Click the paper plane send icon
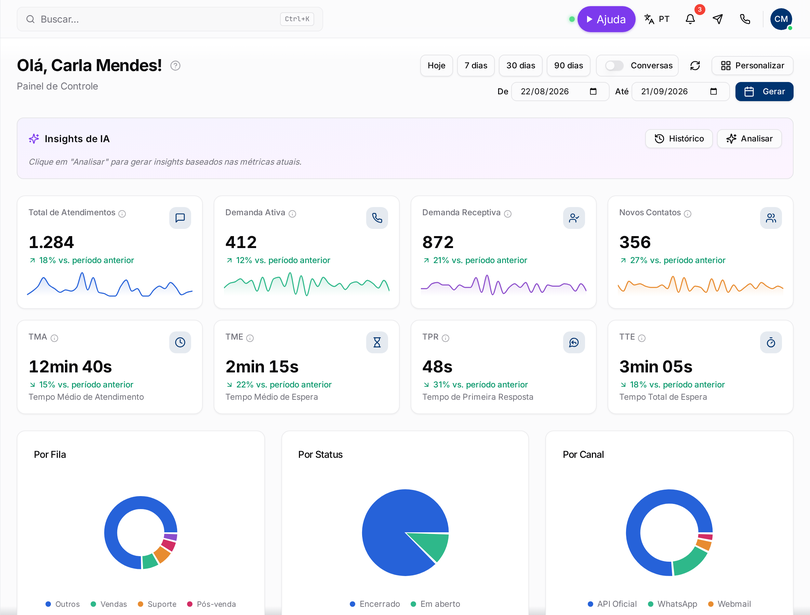Image resolution: width=810 pixels, height=615 pixels. tap(718, 19)
